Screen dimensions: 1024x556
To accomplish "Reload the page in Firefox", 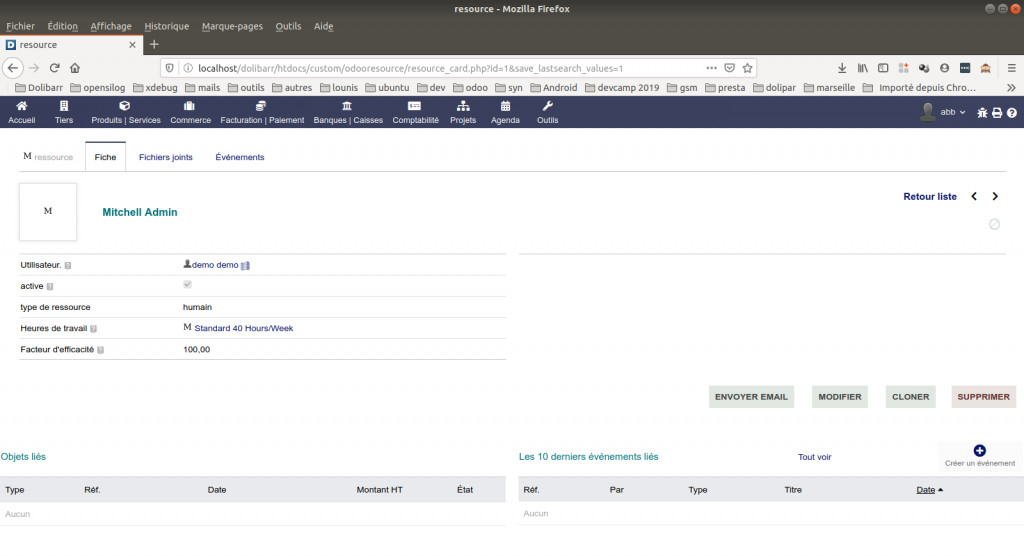I will pyautogui.click(x=55, y=68).
